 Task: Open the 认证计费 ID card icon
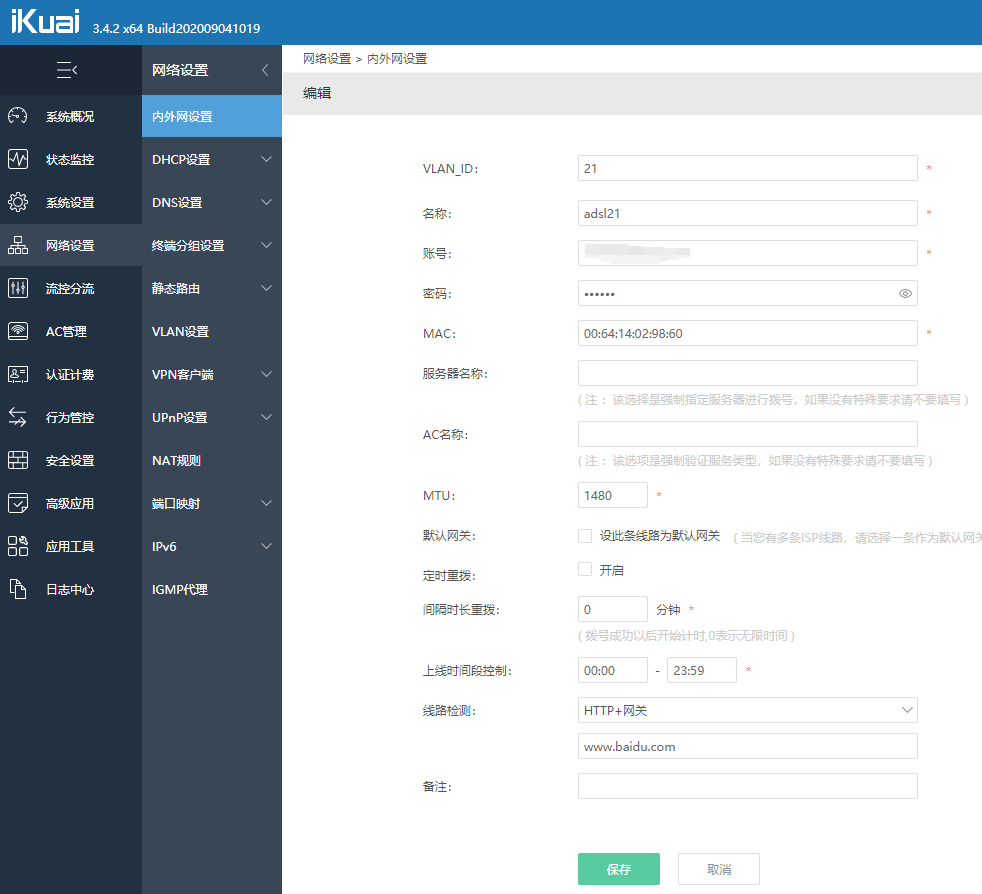click(18, 375)
